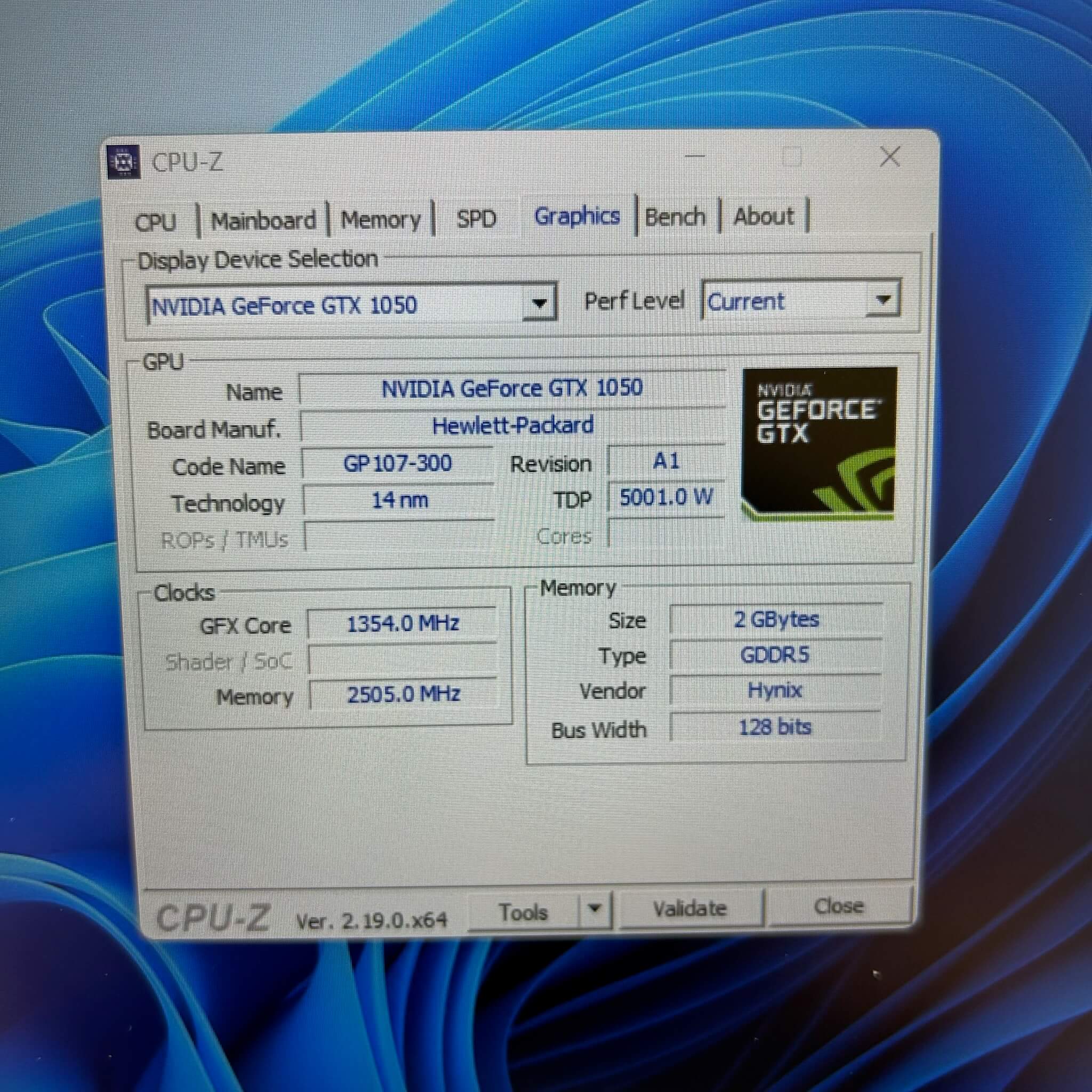Click the GFX Core clock value field
Image resolution: width=1092 pixels, height=1092 pixels.
click(x=403, y=623)
